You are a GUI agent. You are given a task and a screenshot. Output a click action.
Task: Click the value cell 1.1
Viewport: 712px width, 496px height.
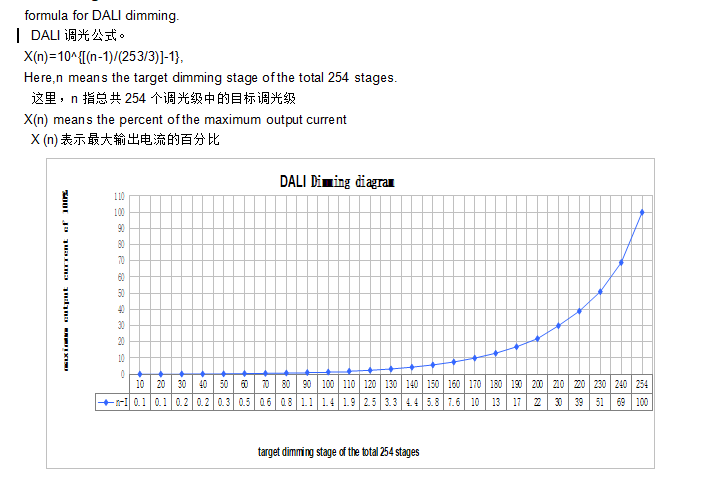[307, 402]
